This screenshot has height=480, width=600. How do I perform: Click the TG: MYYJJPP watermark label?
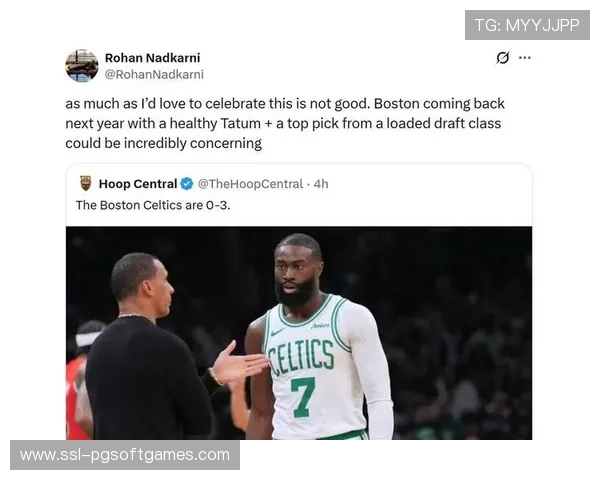click(x=527, y=25)
